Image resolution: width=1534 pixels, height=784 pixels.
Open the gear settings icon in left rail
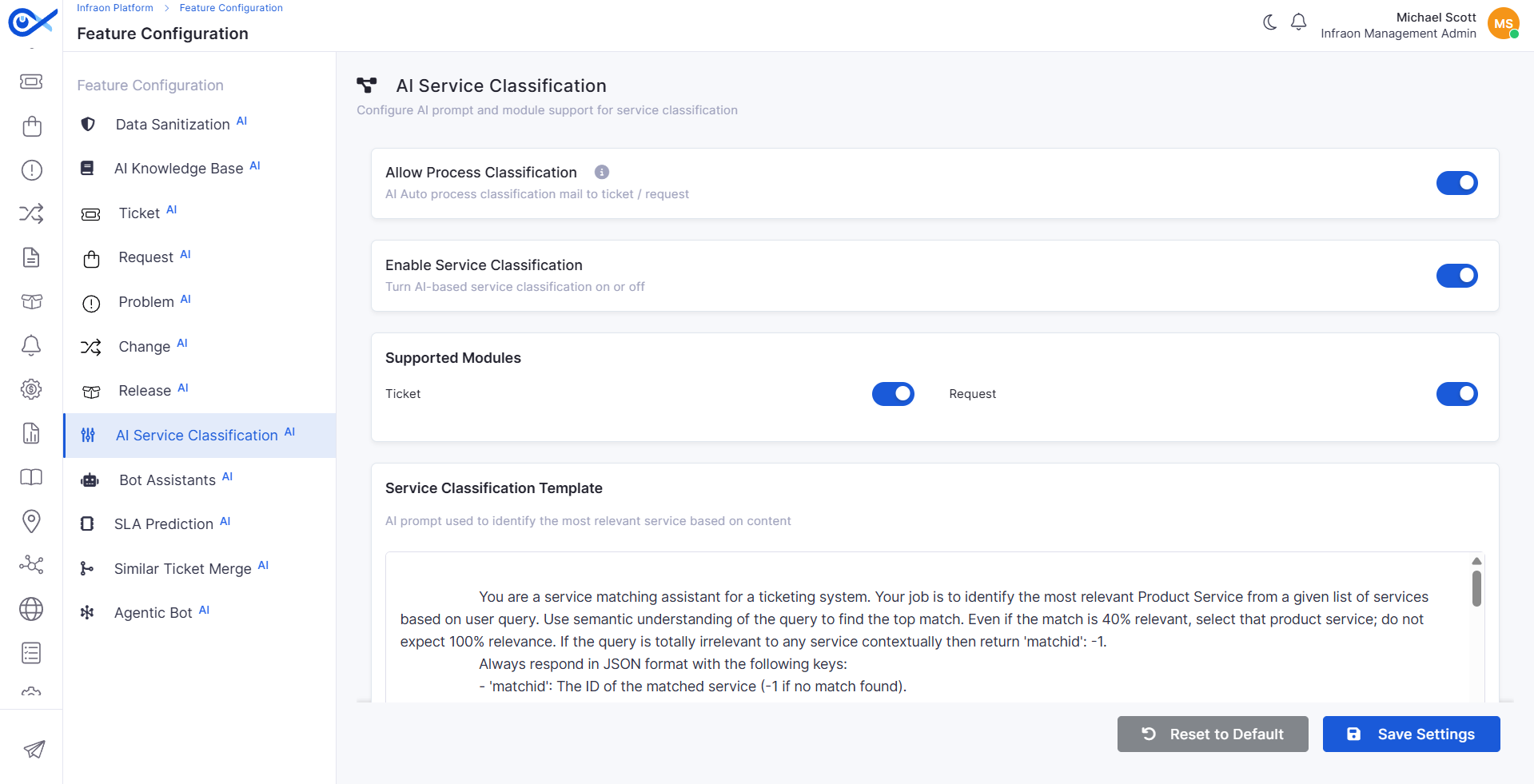point(31,389)
